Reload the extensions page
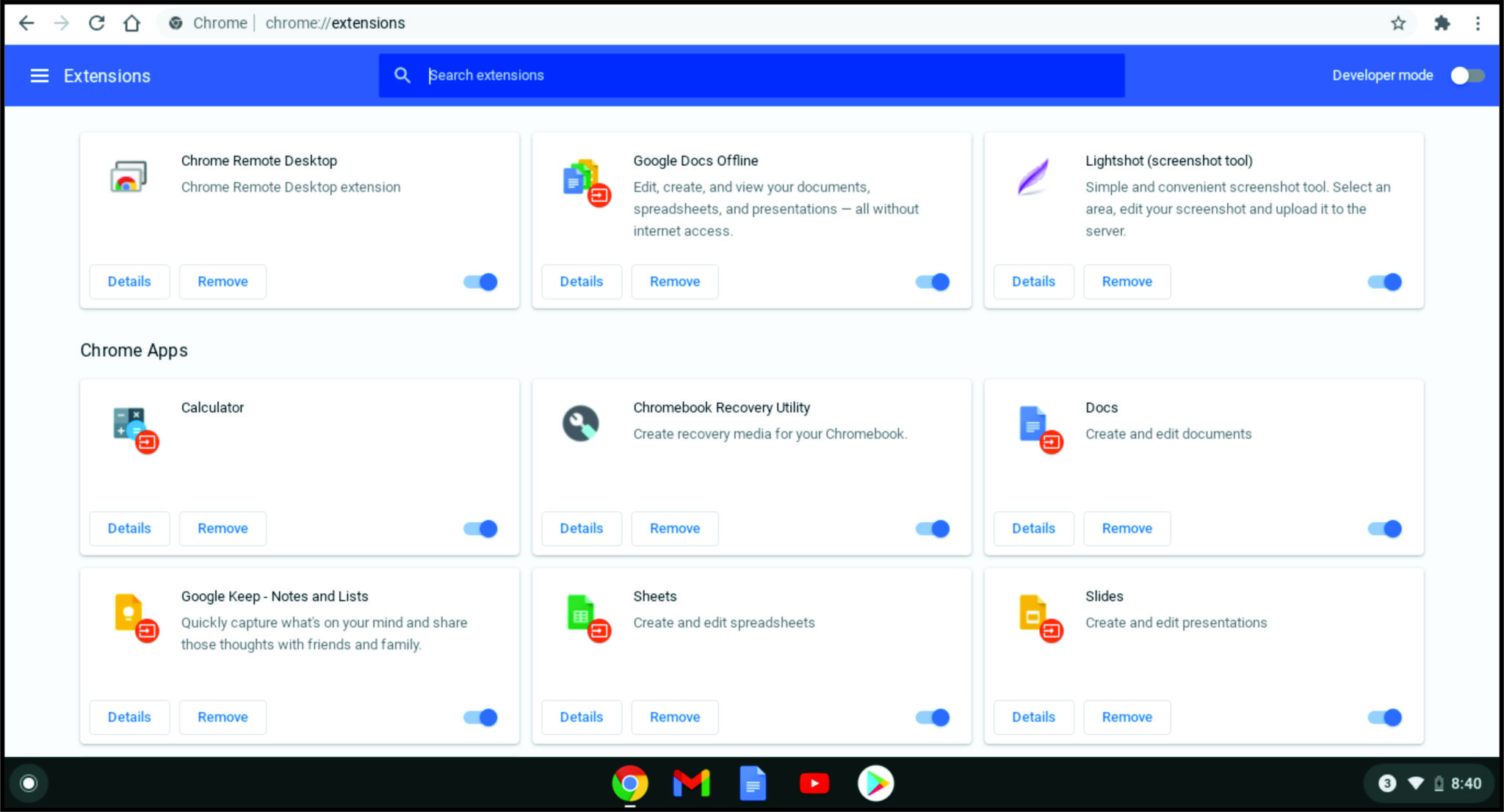This screenshot has width=1504, height=812. tap(97, 23)
